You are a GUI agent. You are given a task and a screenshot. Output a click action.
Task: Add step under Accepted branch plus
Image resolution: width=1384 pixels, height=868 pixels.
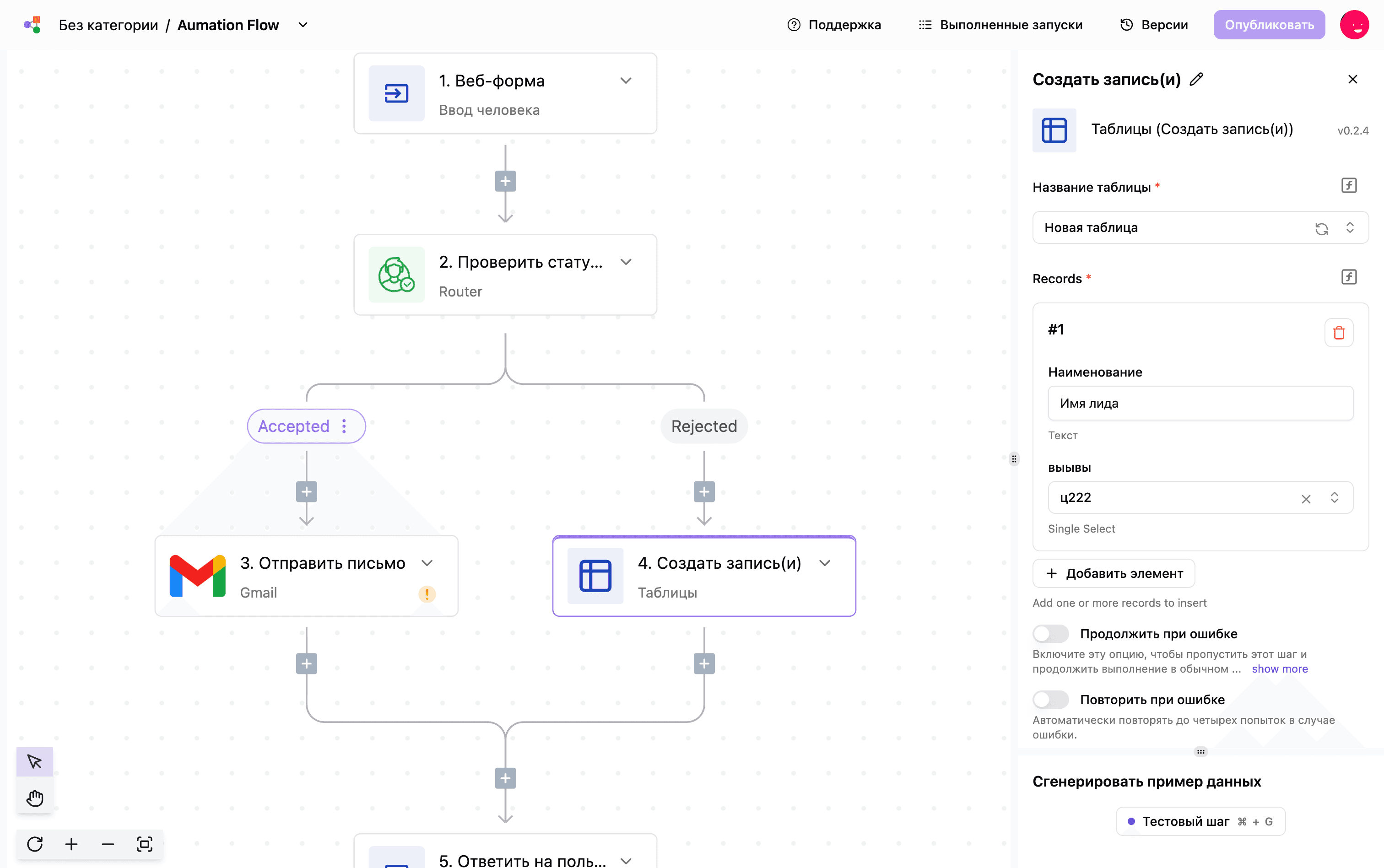tap(307, 492)
